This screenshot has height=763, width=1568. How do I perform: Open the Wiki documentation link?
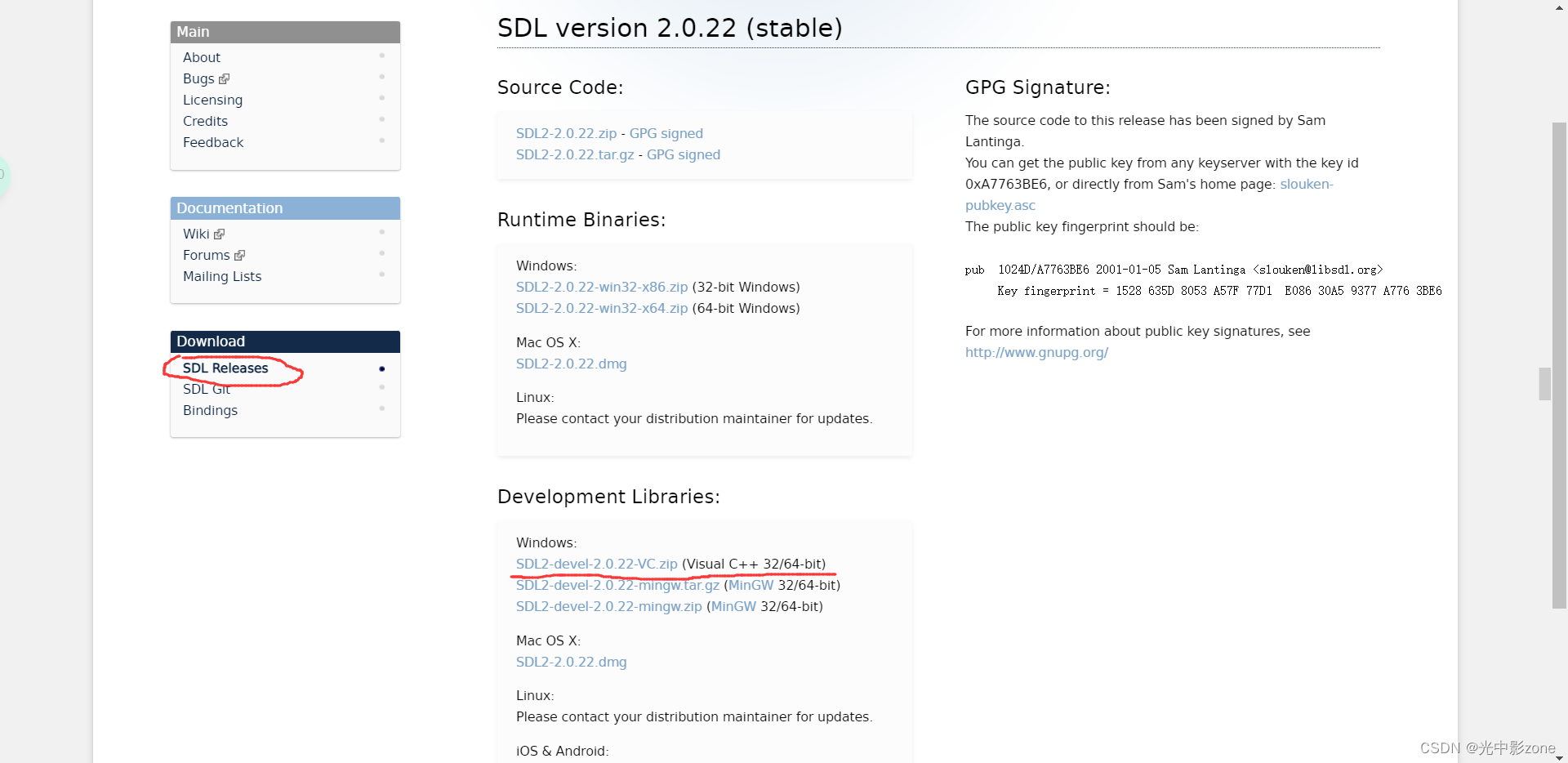(x=196, y=234)
